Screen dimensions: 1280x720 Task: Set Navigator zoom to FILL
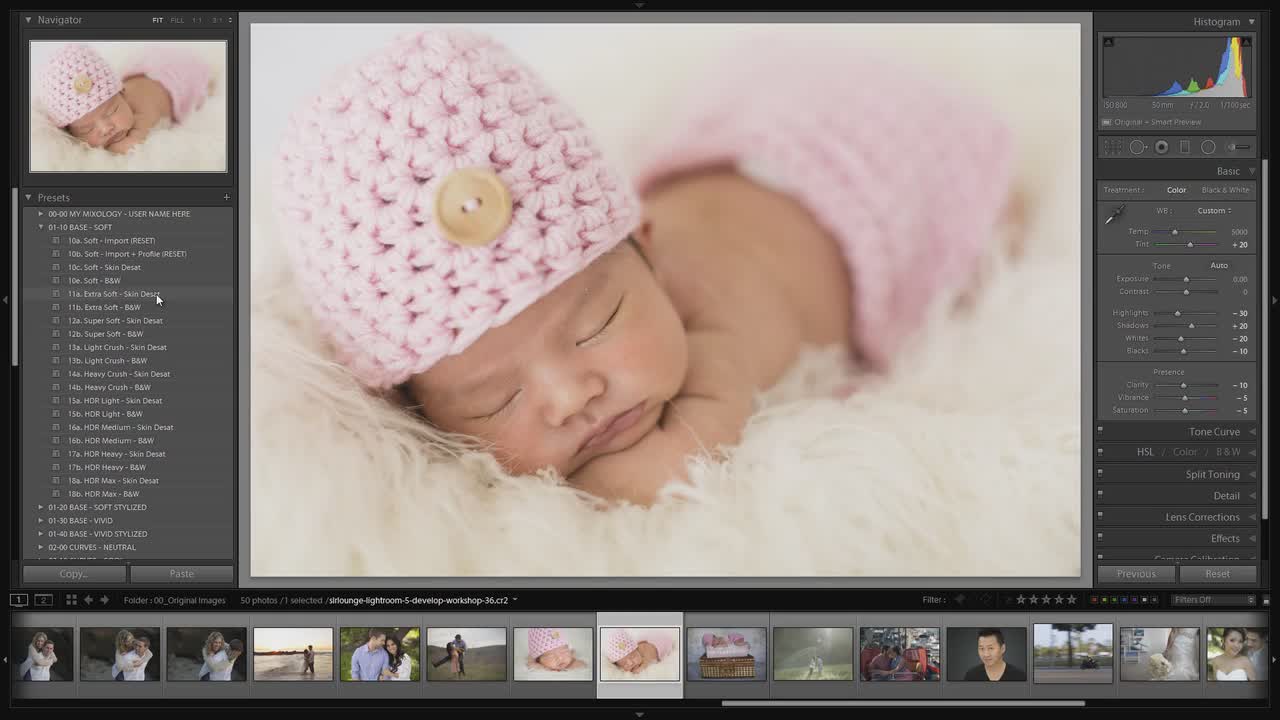[177, 20]
